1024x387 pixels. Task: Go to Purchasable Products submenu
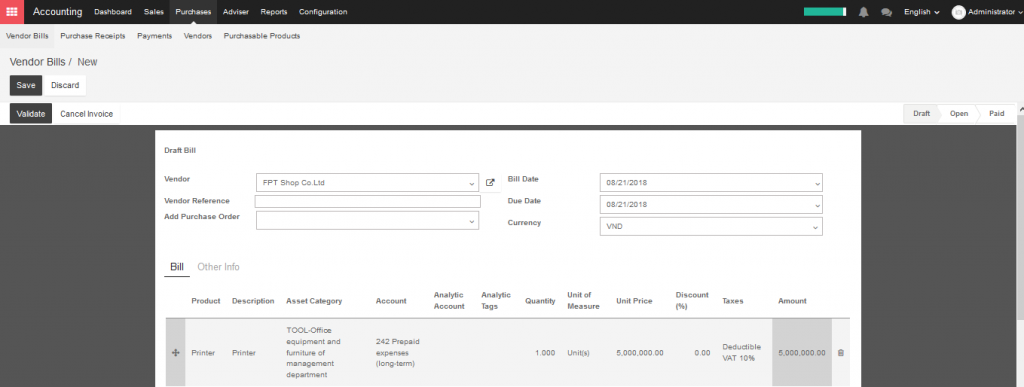click(262, 36)
